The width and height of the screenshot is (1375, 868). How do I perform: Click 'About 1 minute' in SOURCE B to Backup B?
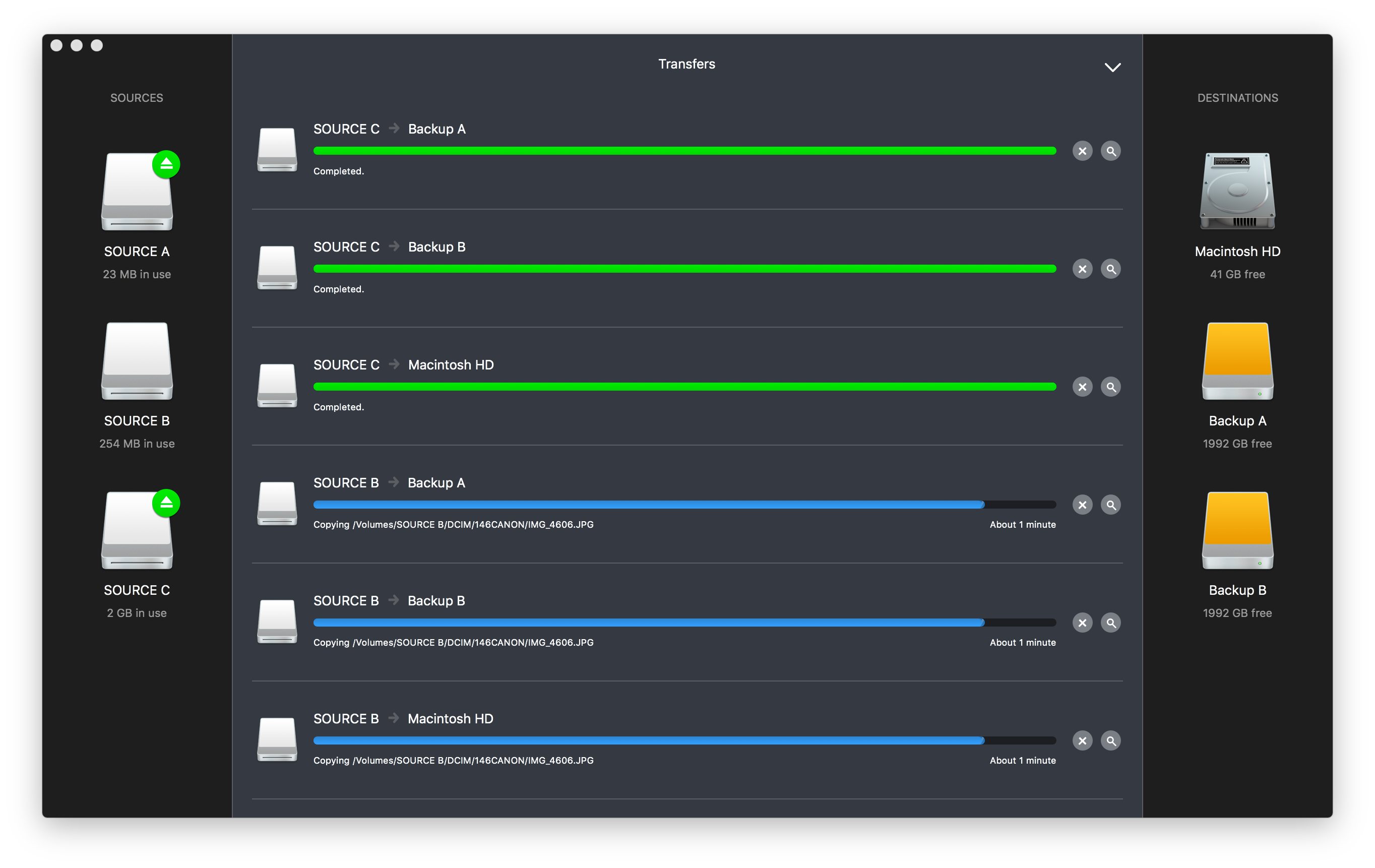tap(1023, 643)
